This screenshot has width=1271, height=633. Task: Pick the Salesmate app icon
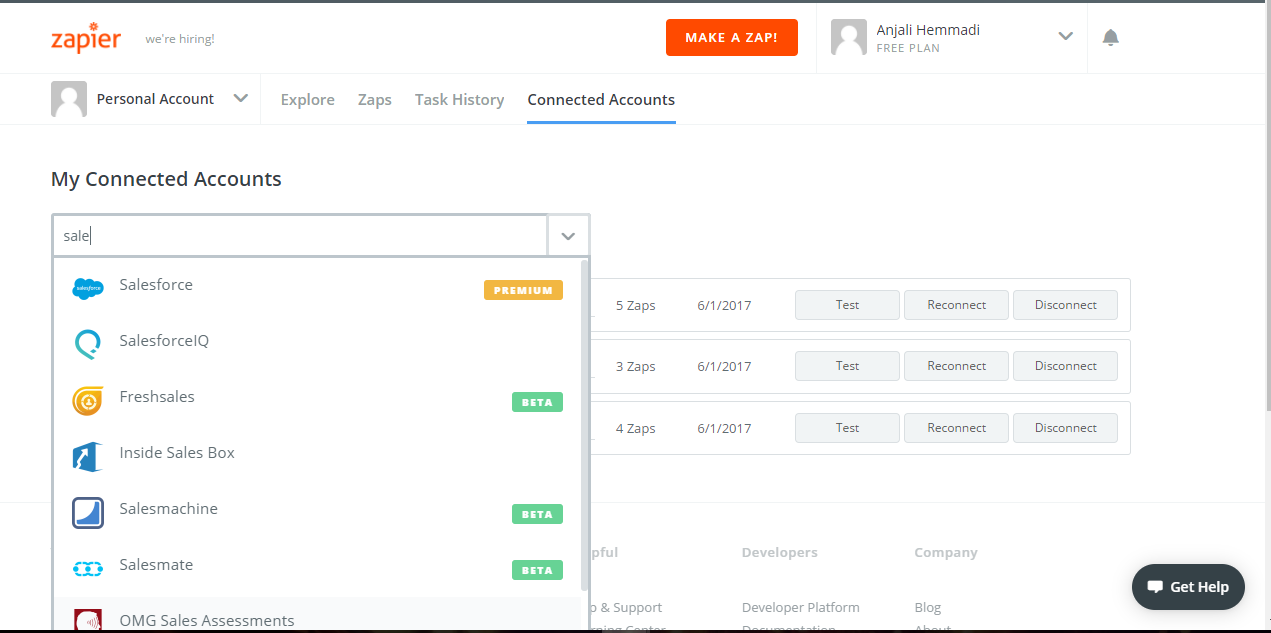(88, 569)
